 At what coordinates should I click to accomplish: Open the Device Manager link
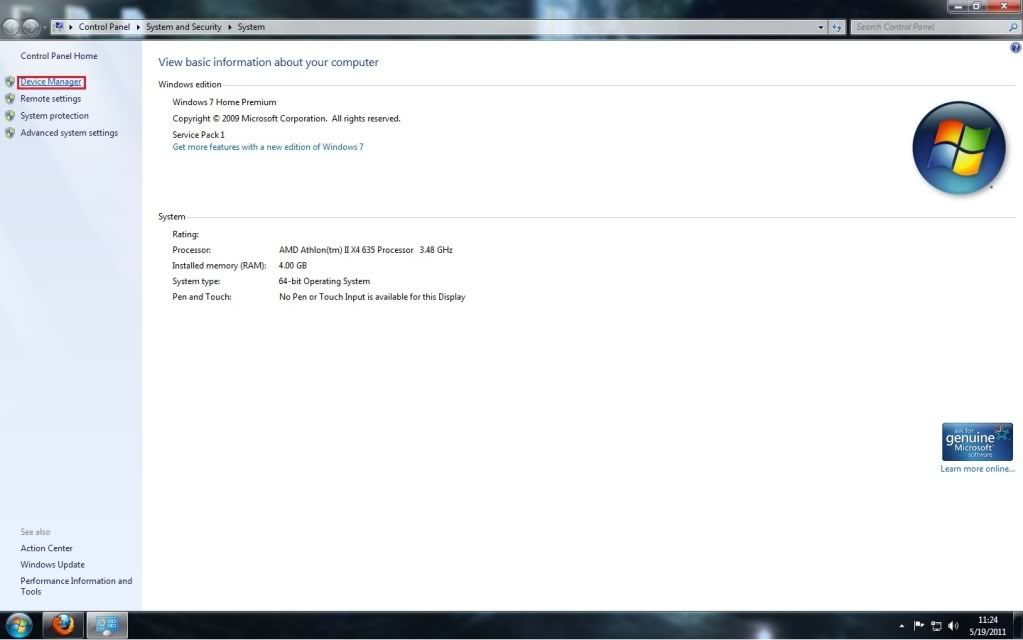pos(51,82)
